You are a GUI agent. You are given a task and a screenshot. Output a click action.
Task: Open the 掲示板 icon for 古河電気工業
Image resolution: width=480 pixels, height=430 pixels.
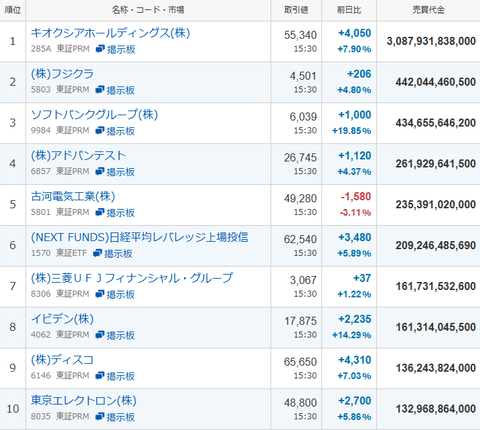(x=115, y=213)
